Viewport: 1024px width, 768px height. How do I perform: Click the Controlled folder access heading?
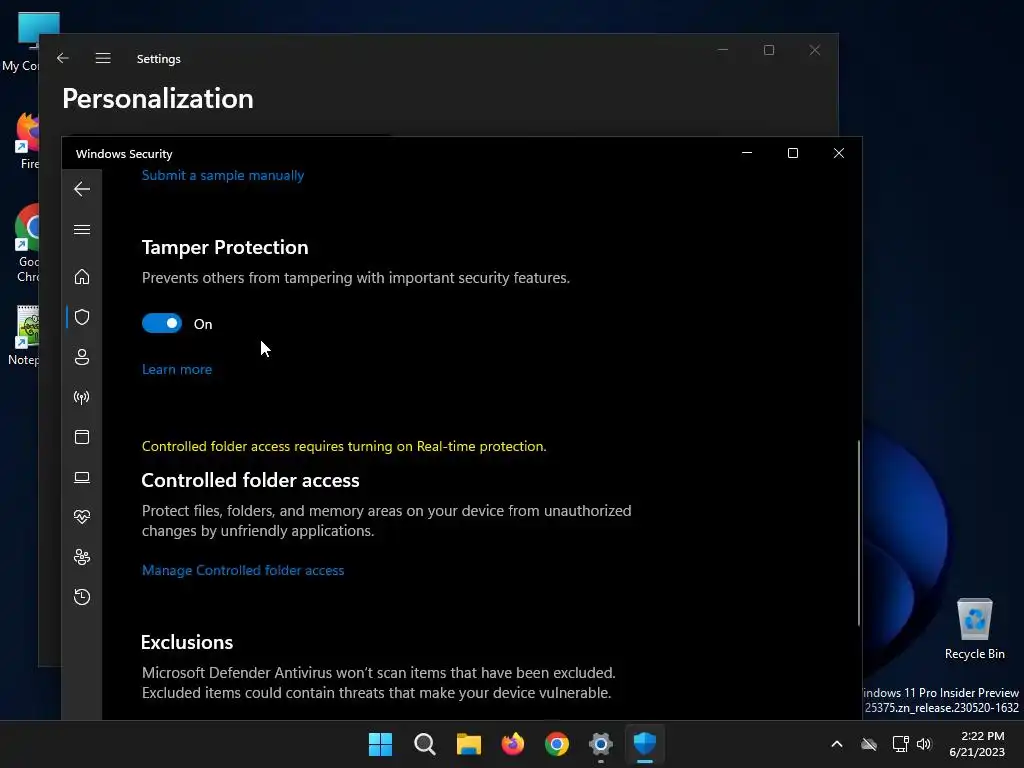pyautogui.click(x=250, y=480)
